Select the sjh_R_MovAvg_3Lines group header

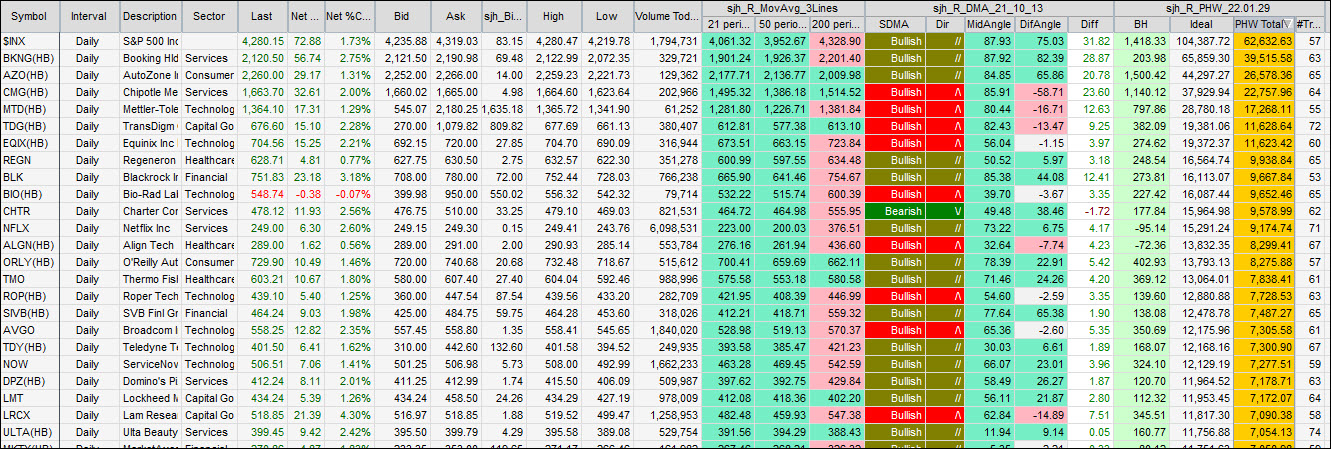[x=782, y=9]
